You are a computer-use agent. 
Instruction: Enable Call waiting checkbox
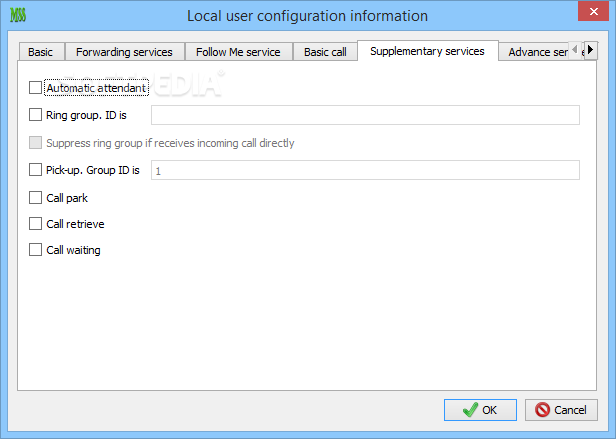pyautogui.click(x=37, y=250)
